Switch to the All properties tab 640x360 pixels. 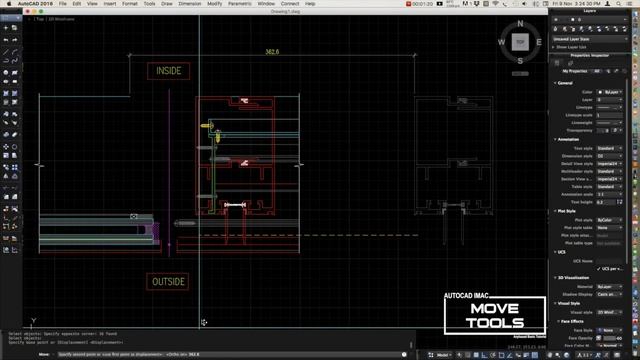click(597, 71)
